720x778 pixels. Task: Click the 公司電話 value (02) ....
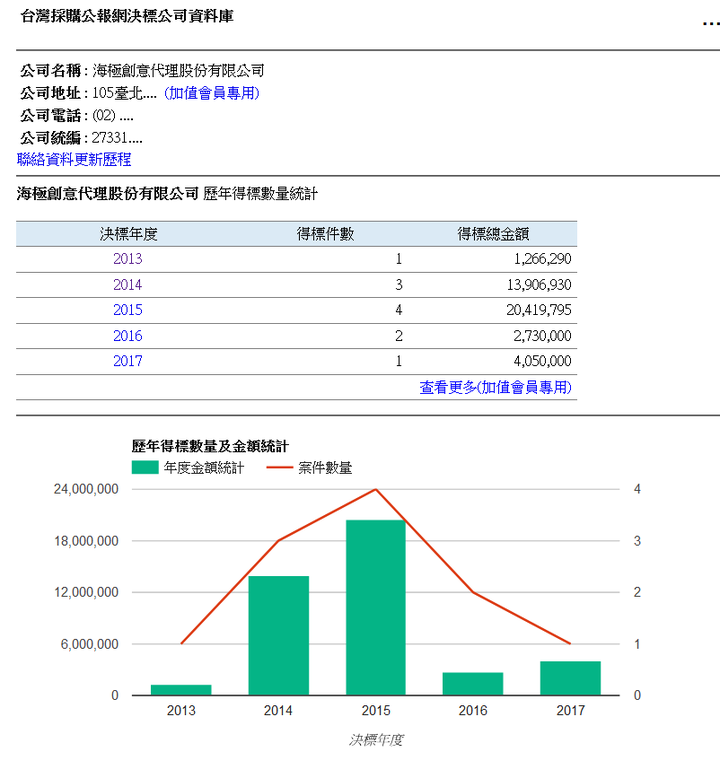click(113, 116)
